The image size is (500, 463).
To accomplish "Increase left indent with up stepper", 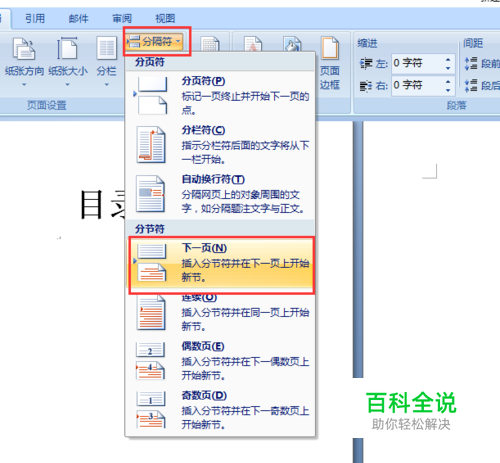I will (448, 59).
